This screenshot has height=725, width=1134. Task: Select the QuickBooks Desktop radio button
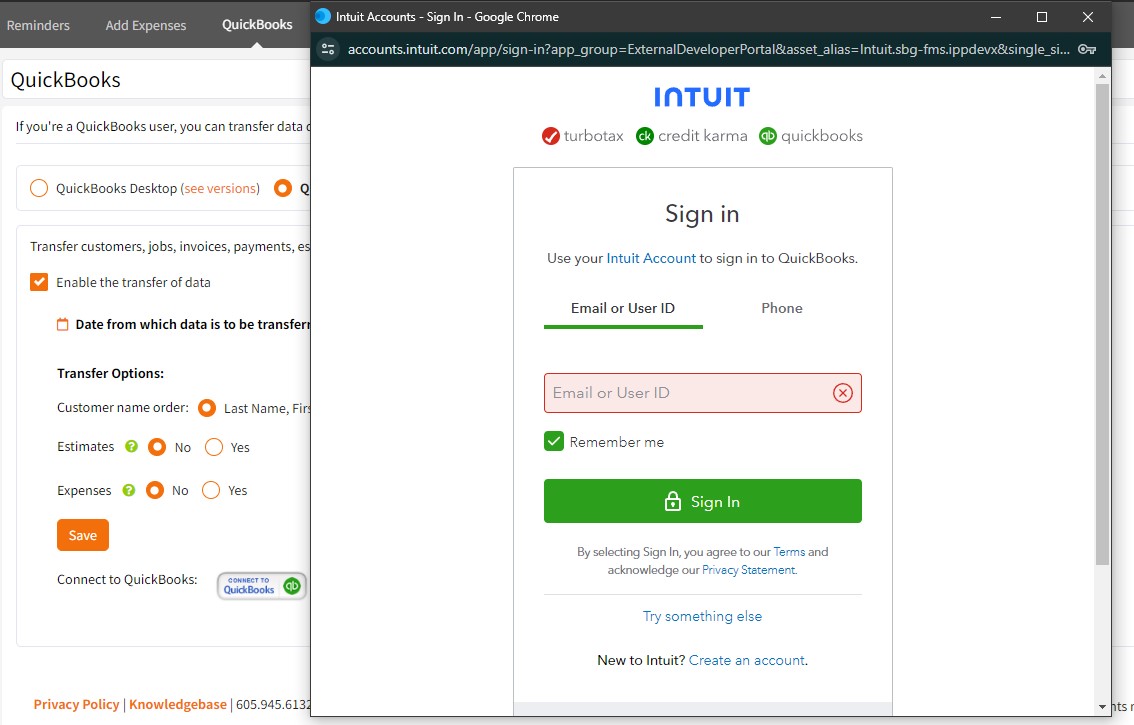coord(38,188)
